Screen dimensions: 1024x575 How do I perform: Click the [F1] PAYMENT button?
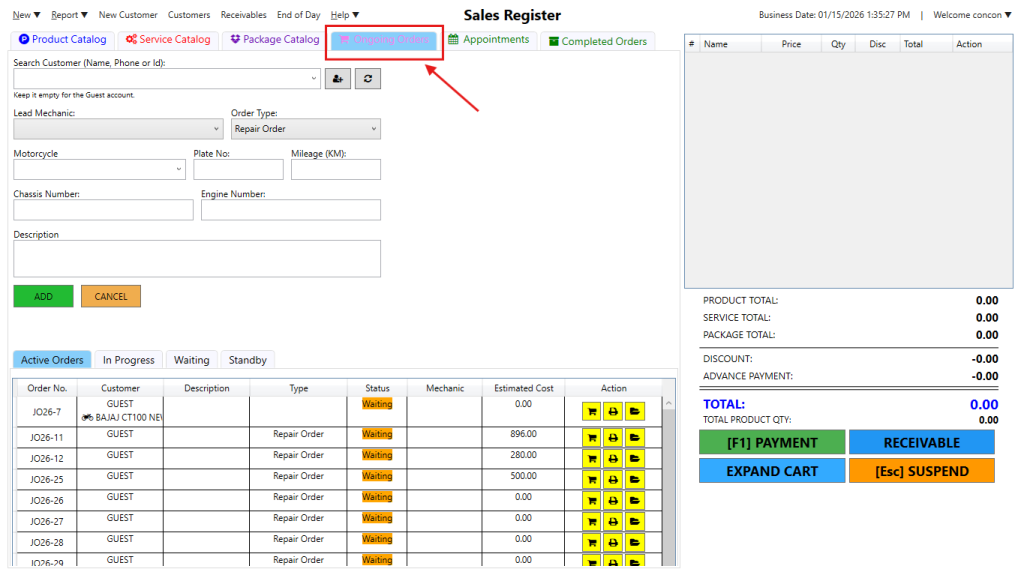pyautogui.click(x=771, y=443)
